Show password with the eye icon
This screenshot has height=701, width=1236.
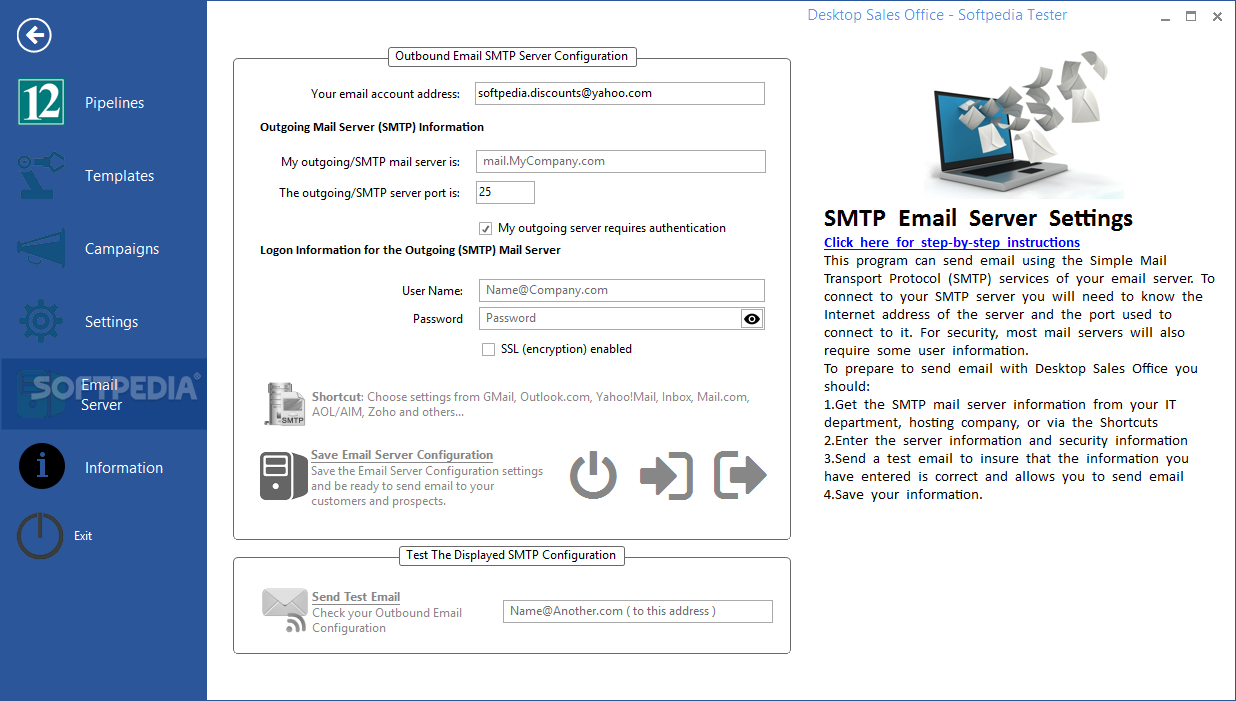(752, 318)
